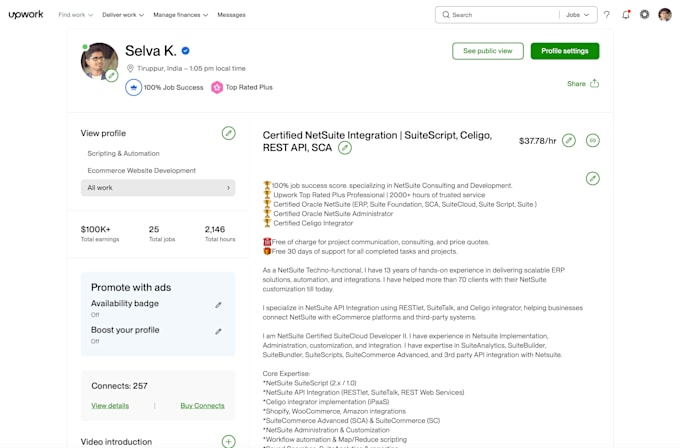Edit the View profile section
The width and height of the screenshot is (680, 448).
229,133
